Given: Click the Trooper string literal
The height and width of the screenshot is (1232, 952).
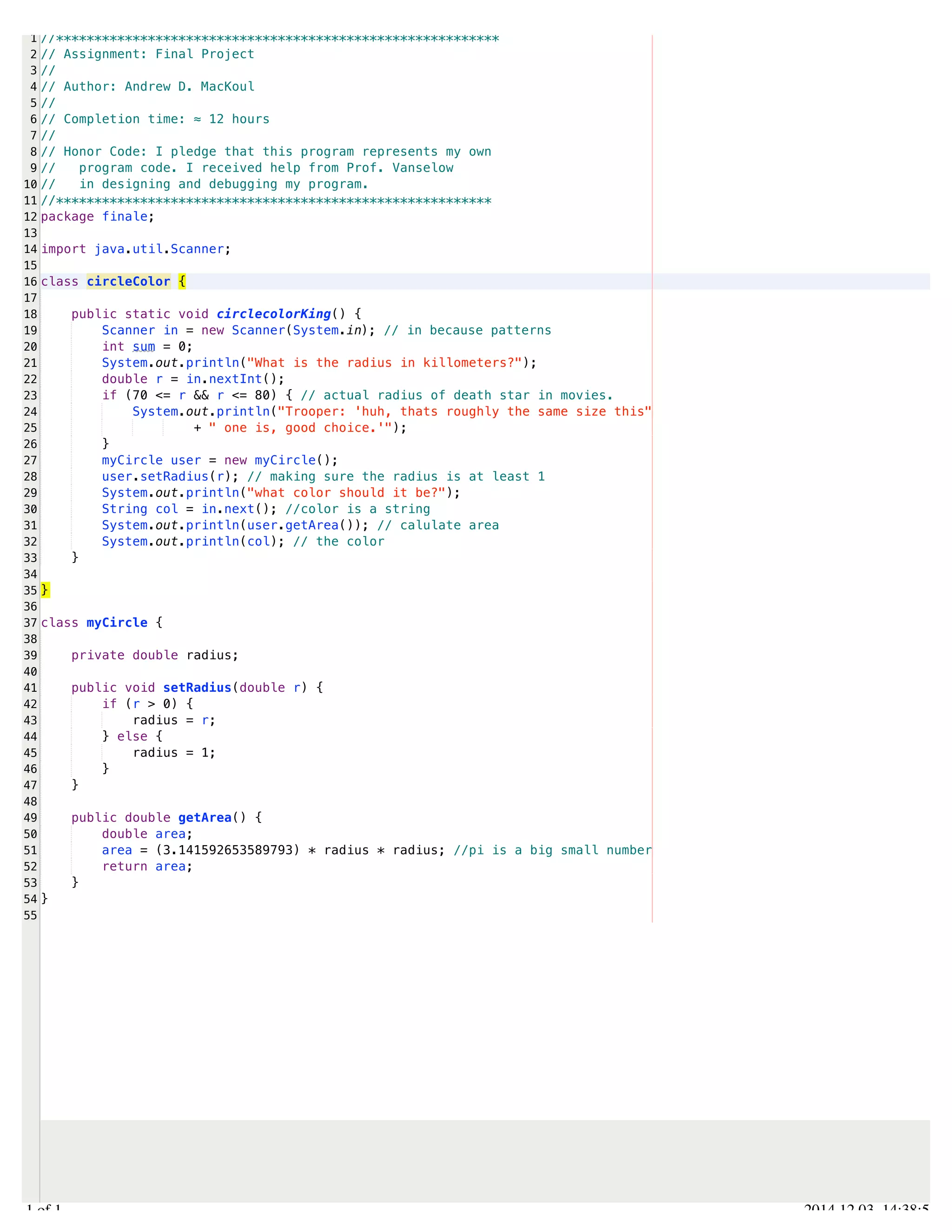Looking at the screenshot, I should [464, 412].
